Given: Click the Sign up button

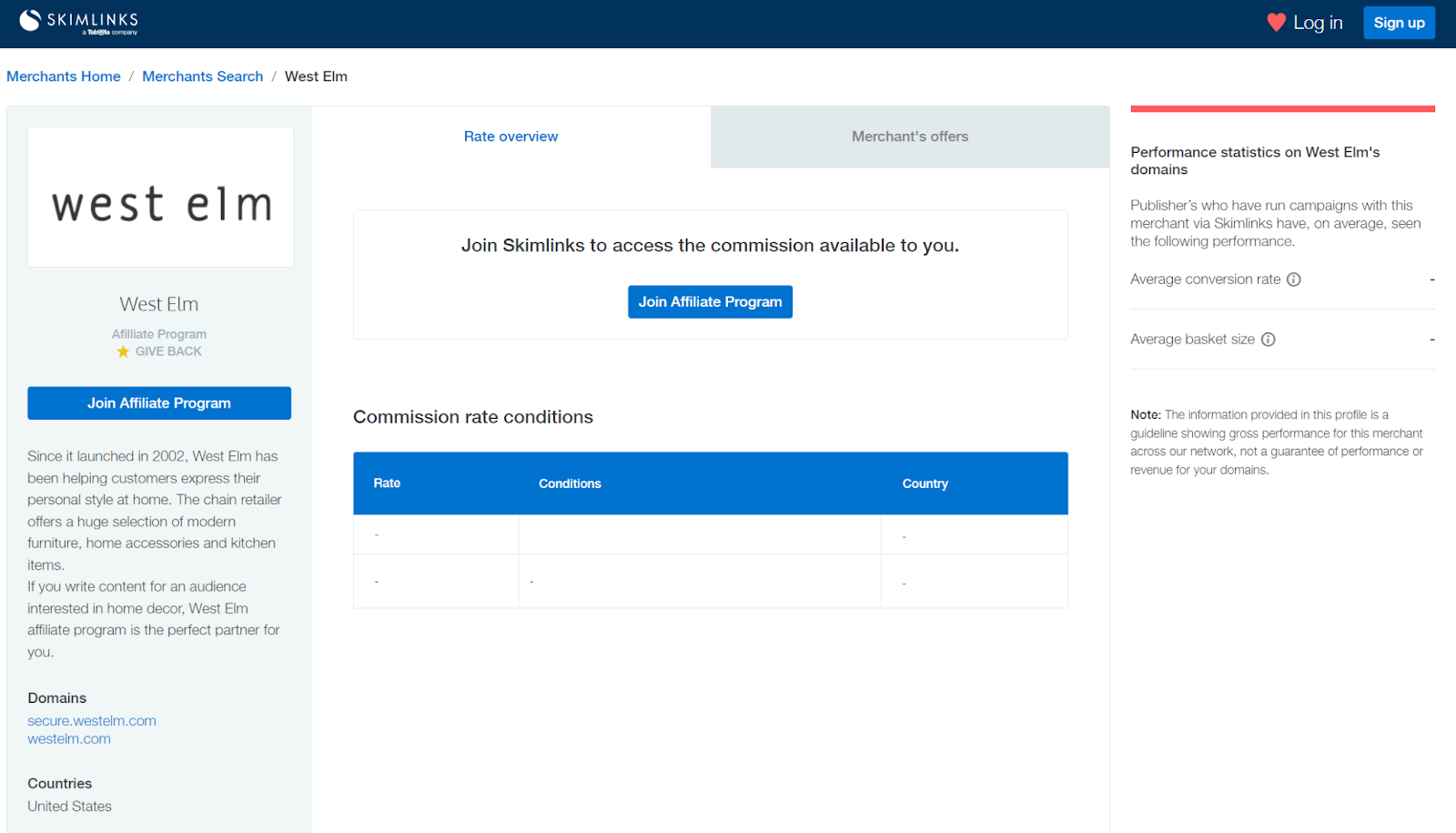Looking at the screenshot, I should [1399, 23].
